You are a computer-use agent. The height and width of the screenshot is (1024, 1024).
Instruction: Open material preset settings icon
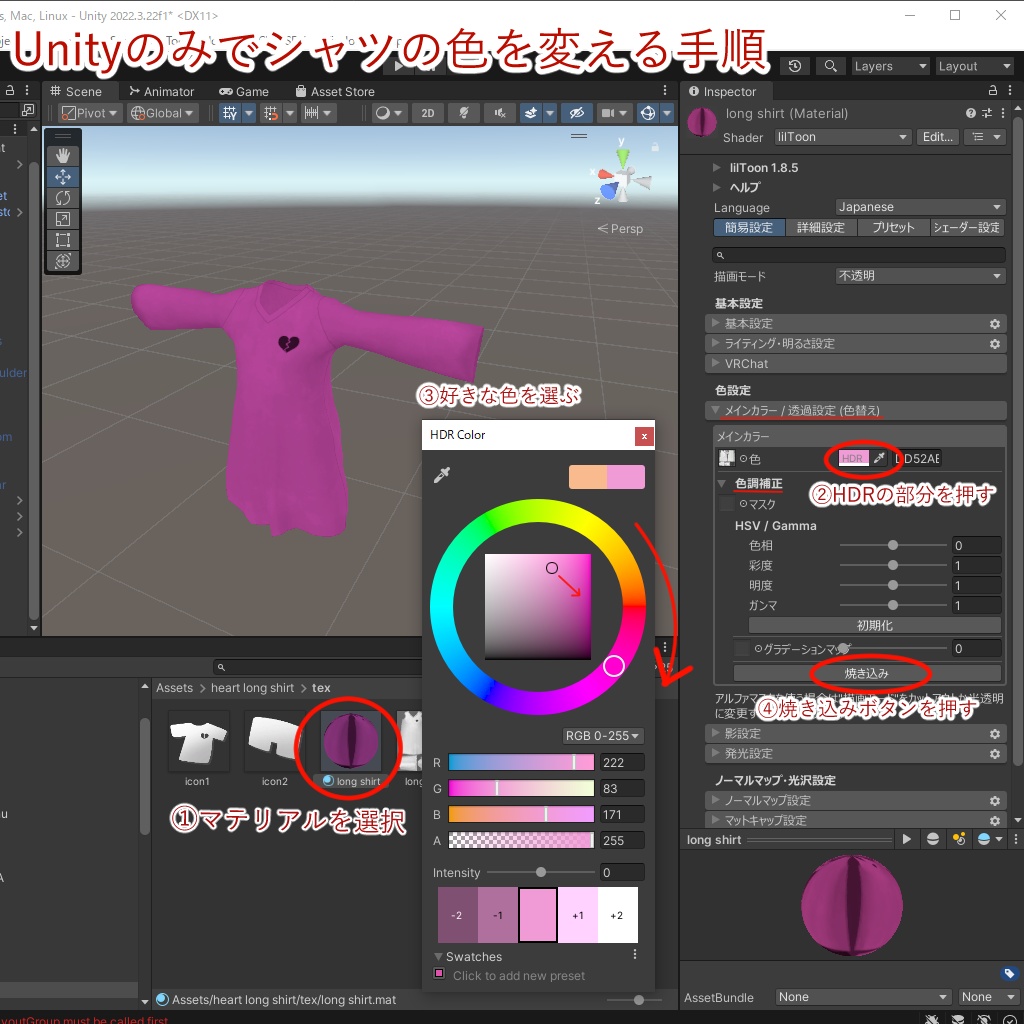(x=987, y=113)
